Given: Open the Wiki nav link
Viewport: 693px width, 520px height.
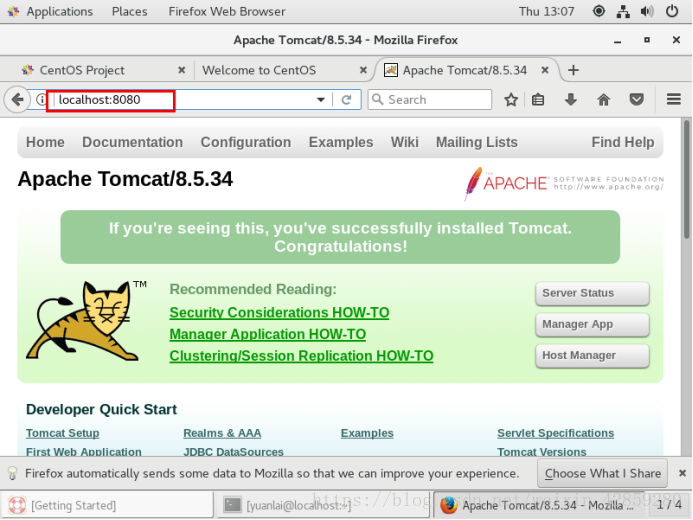Looking at the screenshot, I should click(x=404, y=142).
